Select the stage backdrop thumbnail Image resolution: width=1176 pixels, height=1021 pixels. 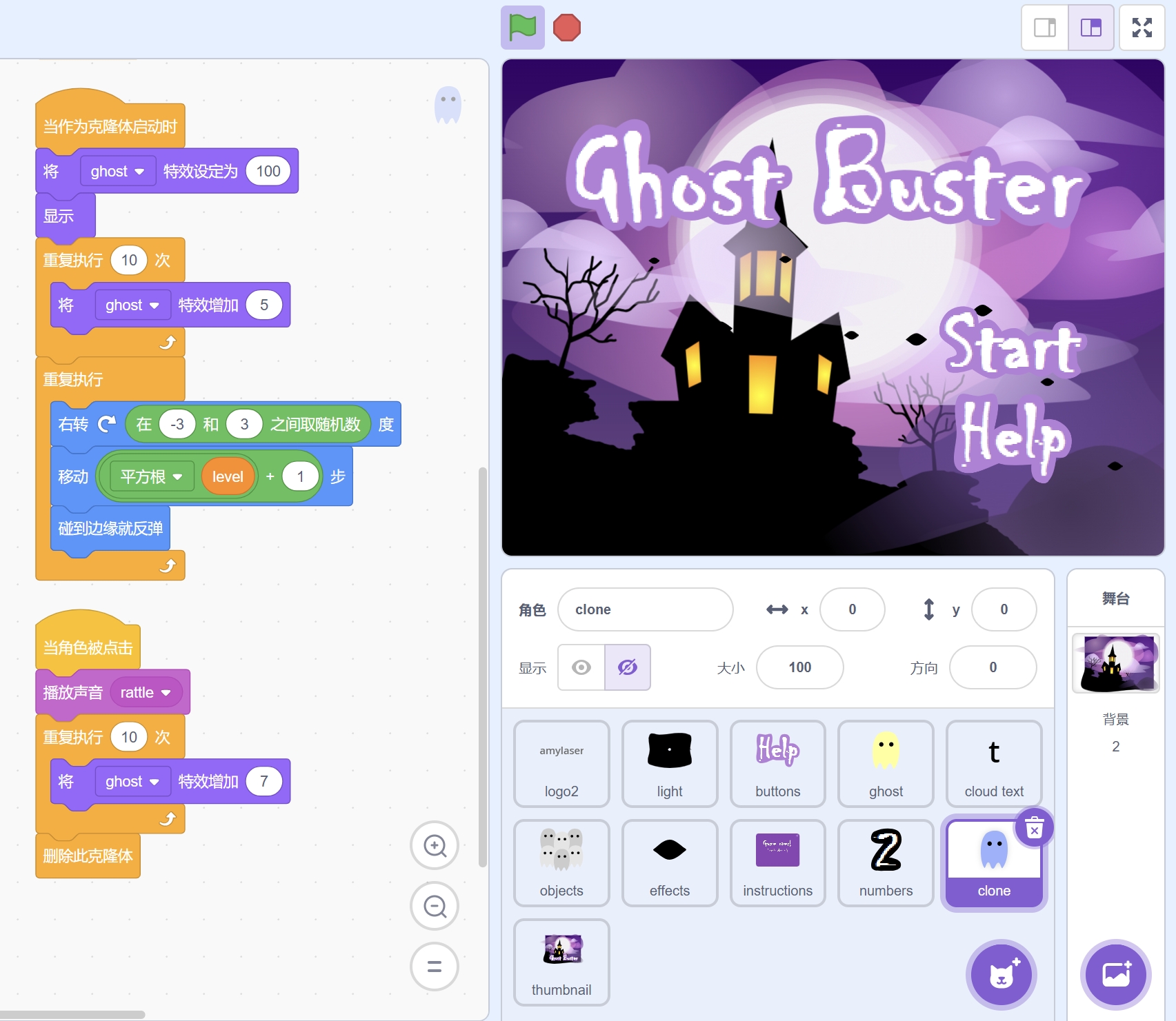click(x=1115, y=663)
